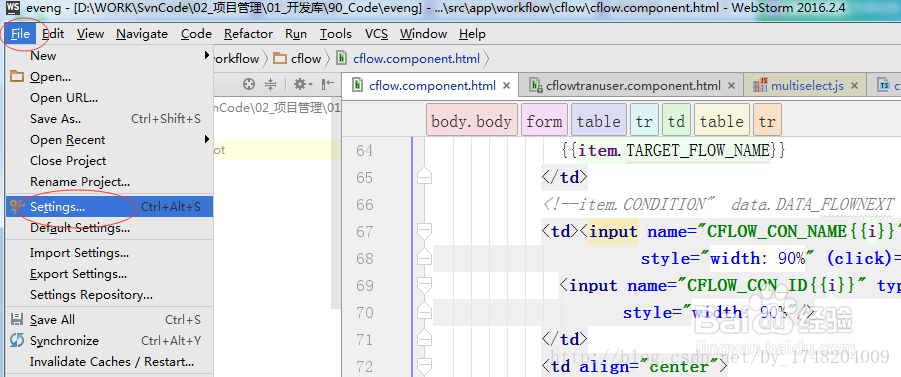Click the orange tr breadcrumb tag

pyautogui.click(x=767, y=121)
